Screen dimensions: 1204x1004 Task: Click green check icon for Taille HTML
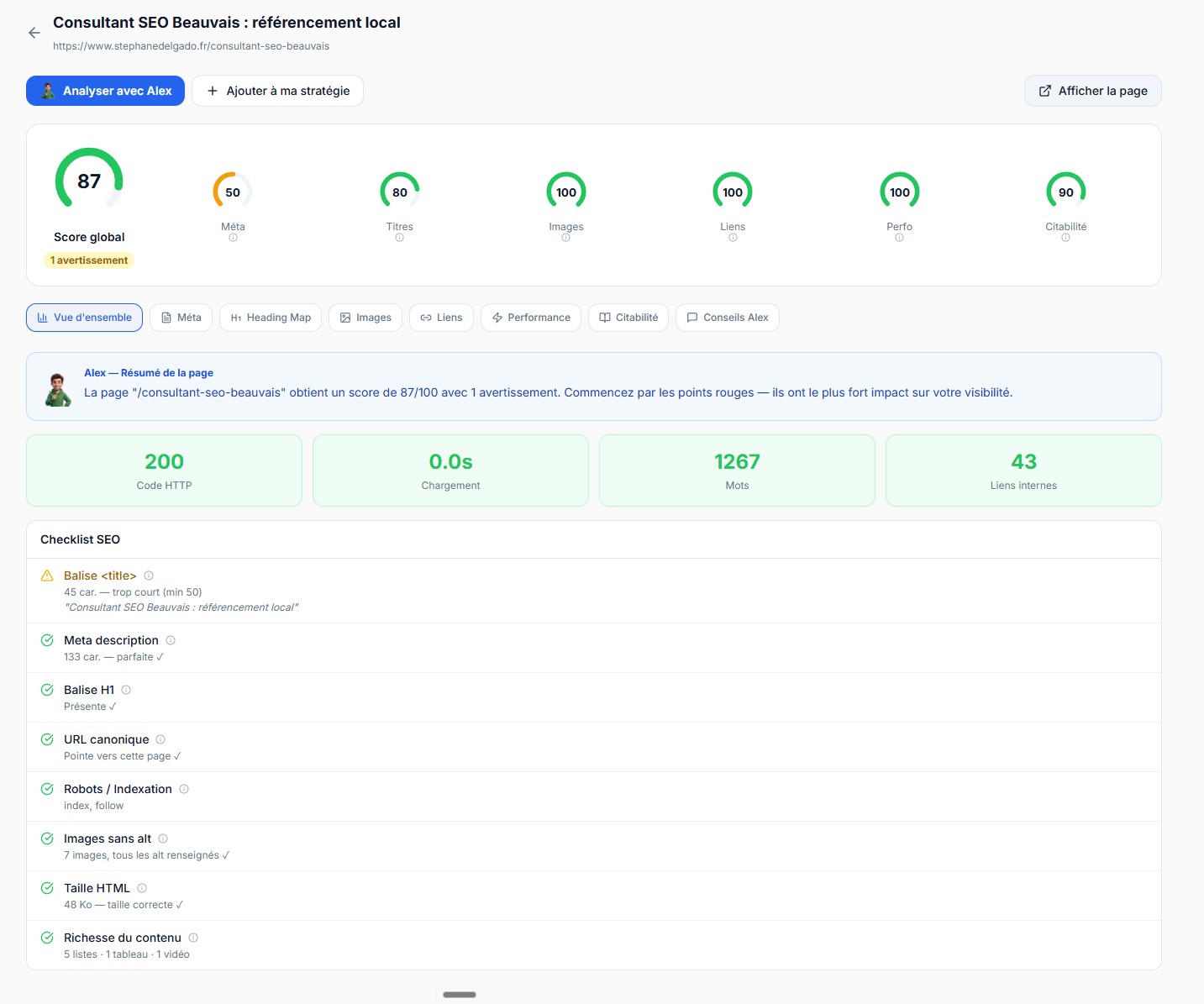[47, 888]
